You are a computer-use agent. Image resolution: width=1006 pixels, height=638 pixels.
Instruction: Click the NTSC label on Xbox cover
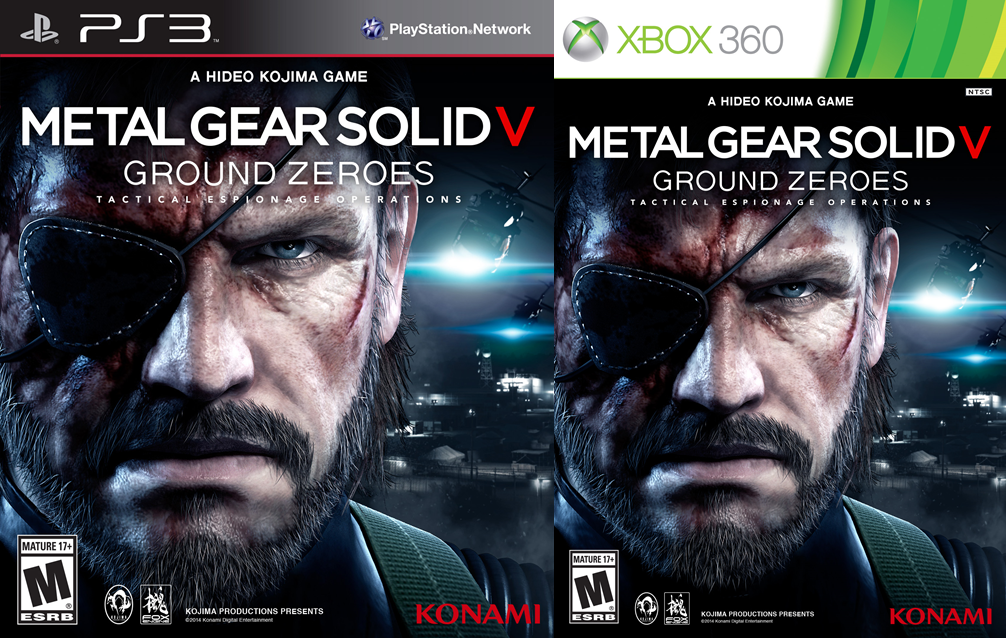tap(978, 92)
